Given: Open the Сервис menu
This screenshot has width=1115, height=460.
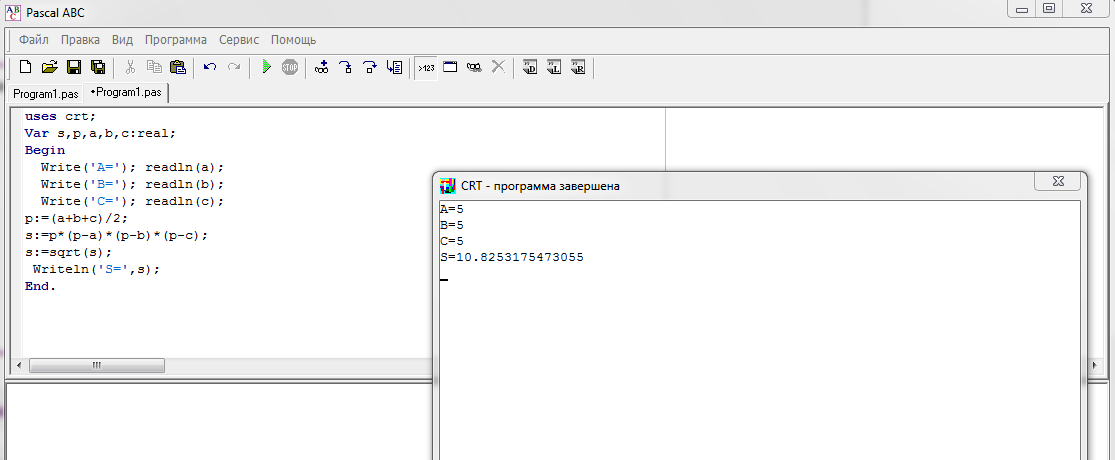Looking at the screenshot, I should 239,40.
